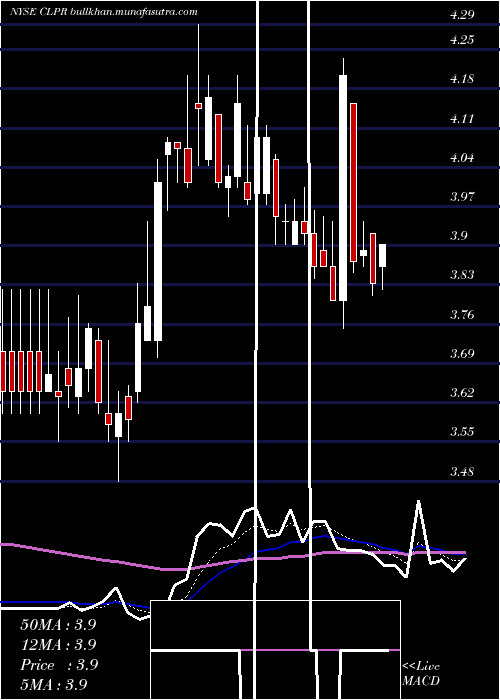Click the 3.69 price axis label

tap(462, 354)
